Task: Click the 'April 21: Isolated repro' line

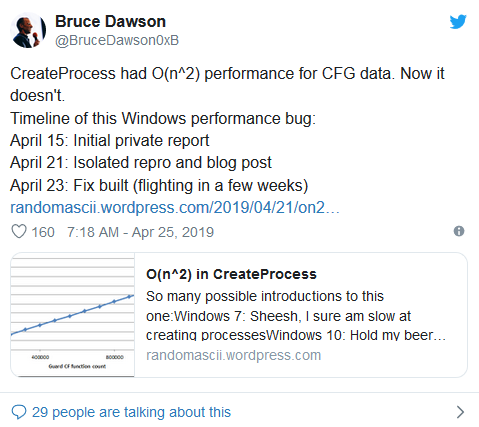Action: (141, 163)
